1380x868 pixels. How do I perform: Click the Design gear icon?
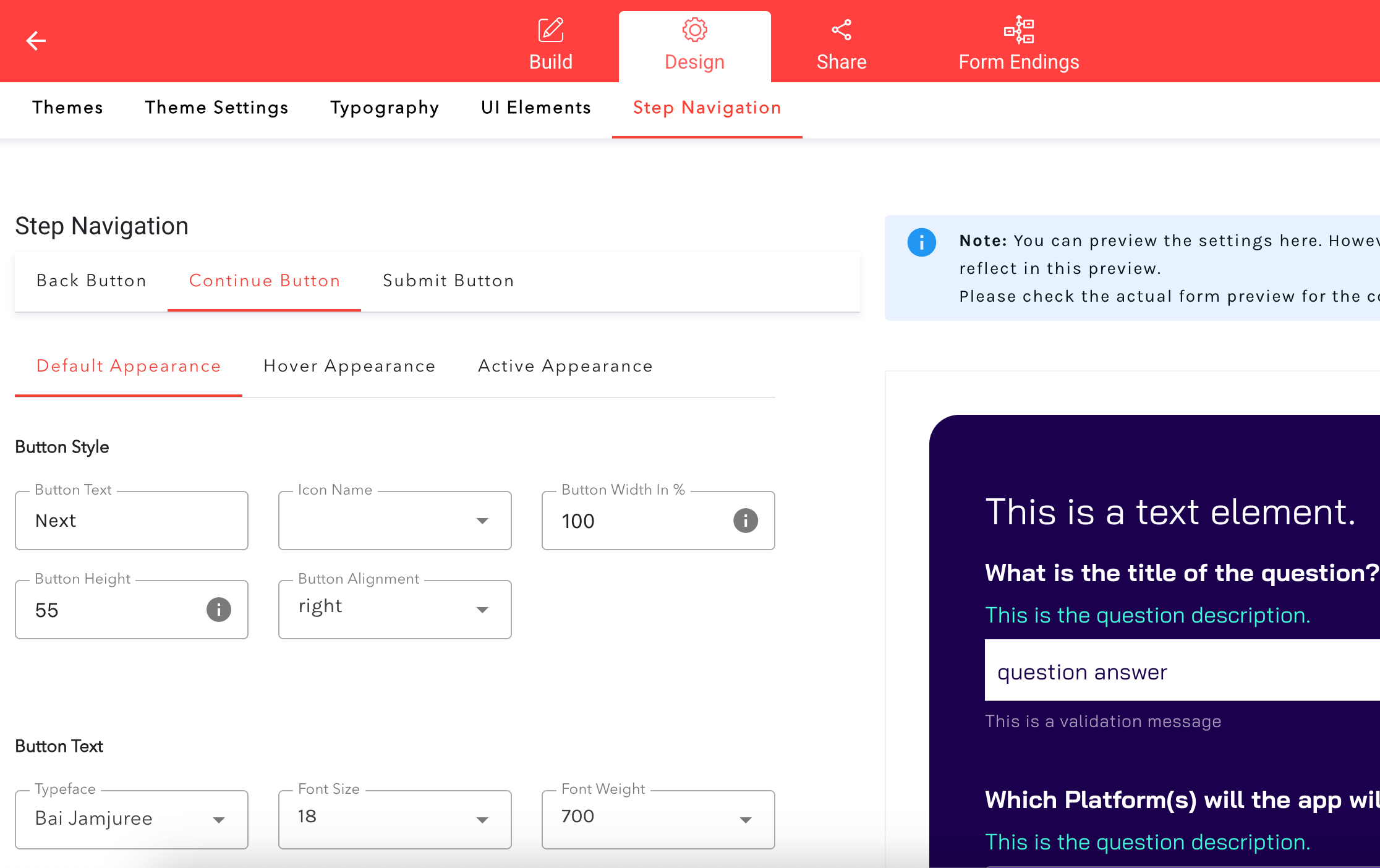(x=694, y=30)
